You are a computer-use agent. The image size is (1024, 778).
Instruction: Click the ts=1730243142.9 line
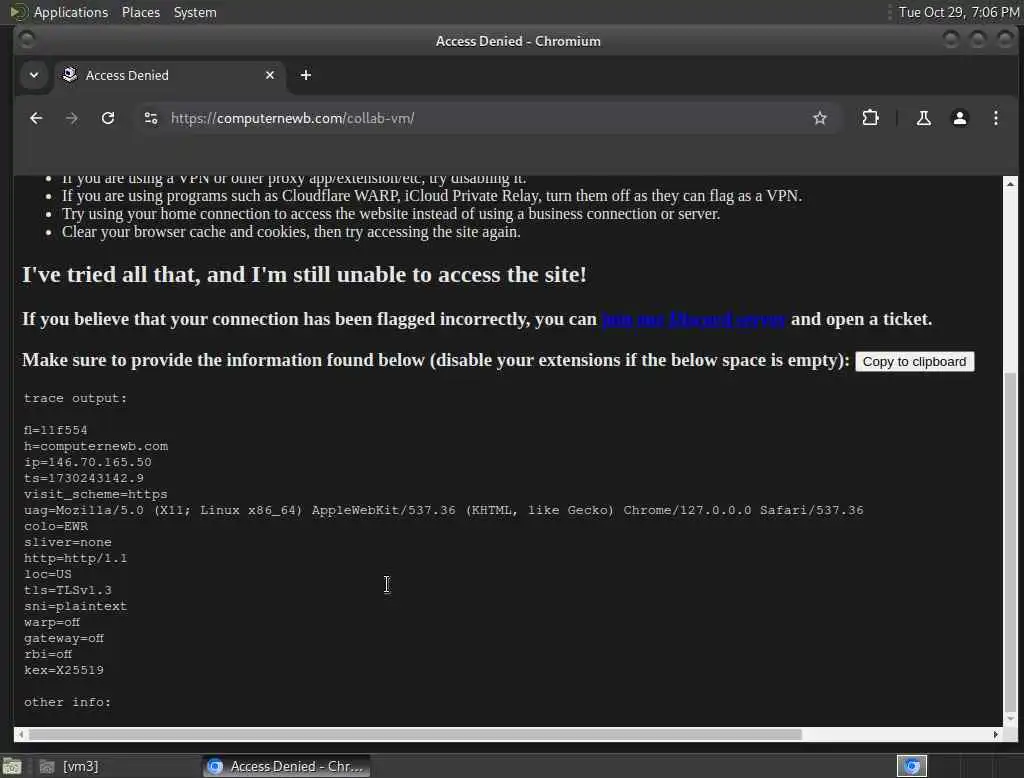coord(84,478)
